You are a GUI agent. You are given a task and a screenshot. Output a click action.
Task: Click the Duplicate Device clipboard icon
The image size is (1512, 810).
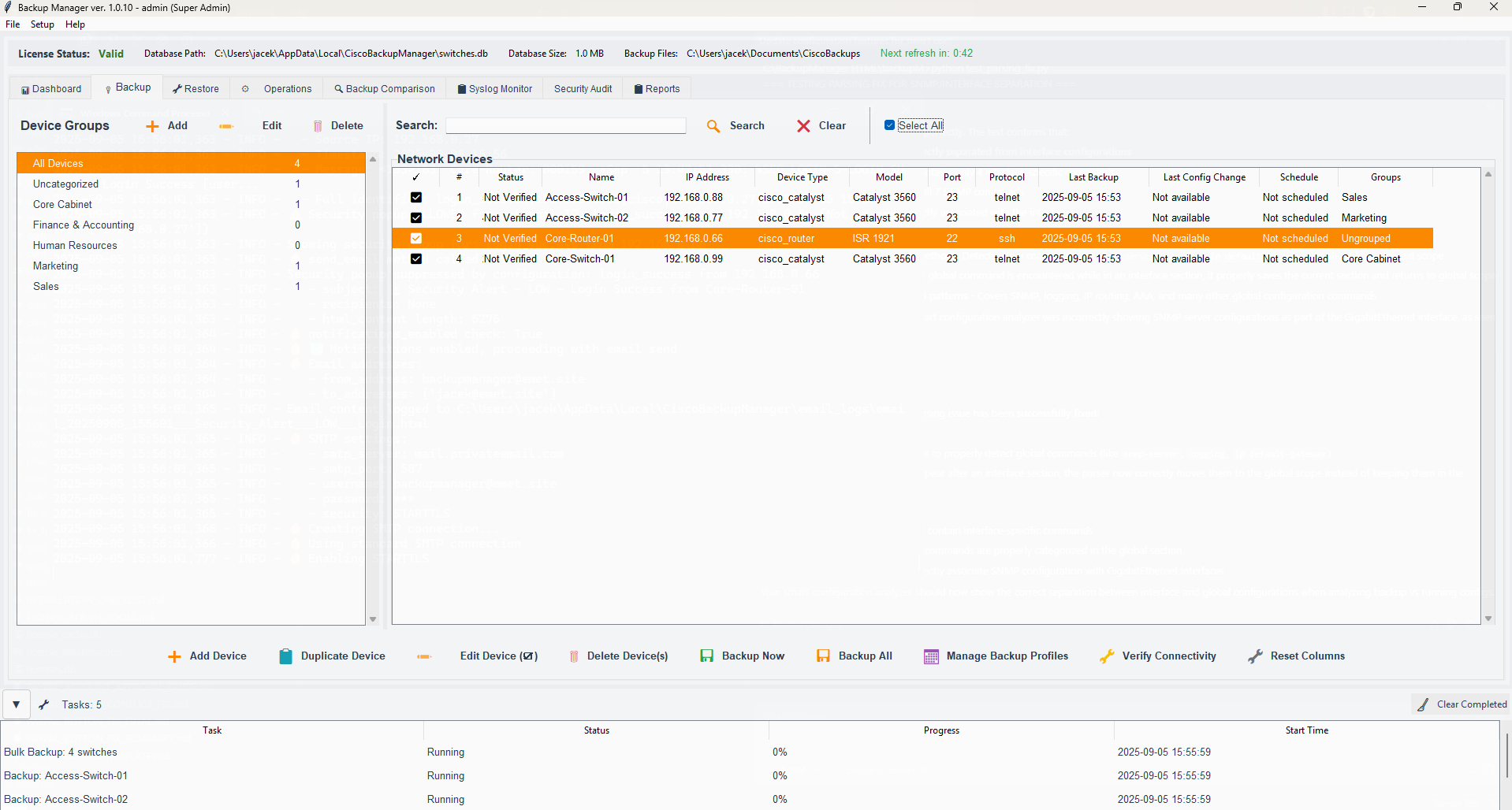pyautogui.click(x=285, y=656)
